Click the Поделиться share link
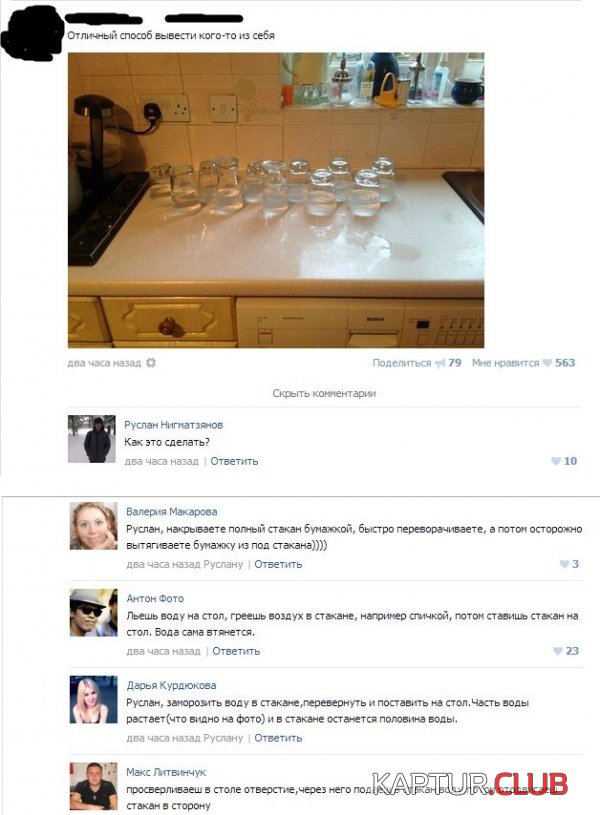This screenshot has height=815, width=600. coord(401,363)
